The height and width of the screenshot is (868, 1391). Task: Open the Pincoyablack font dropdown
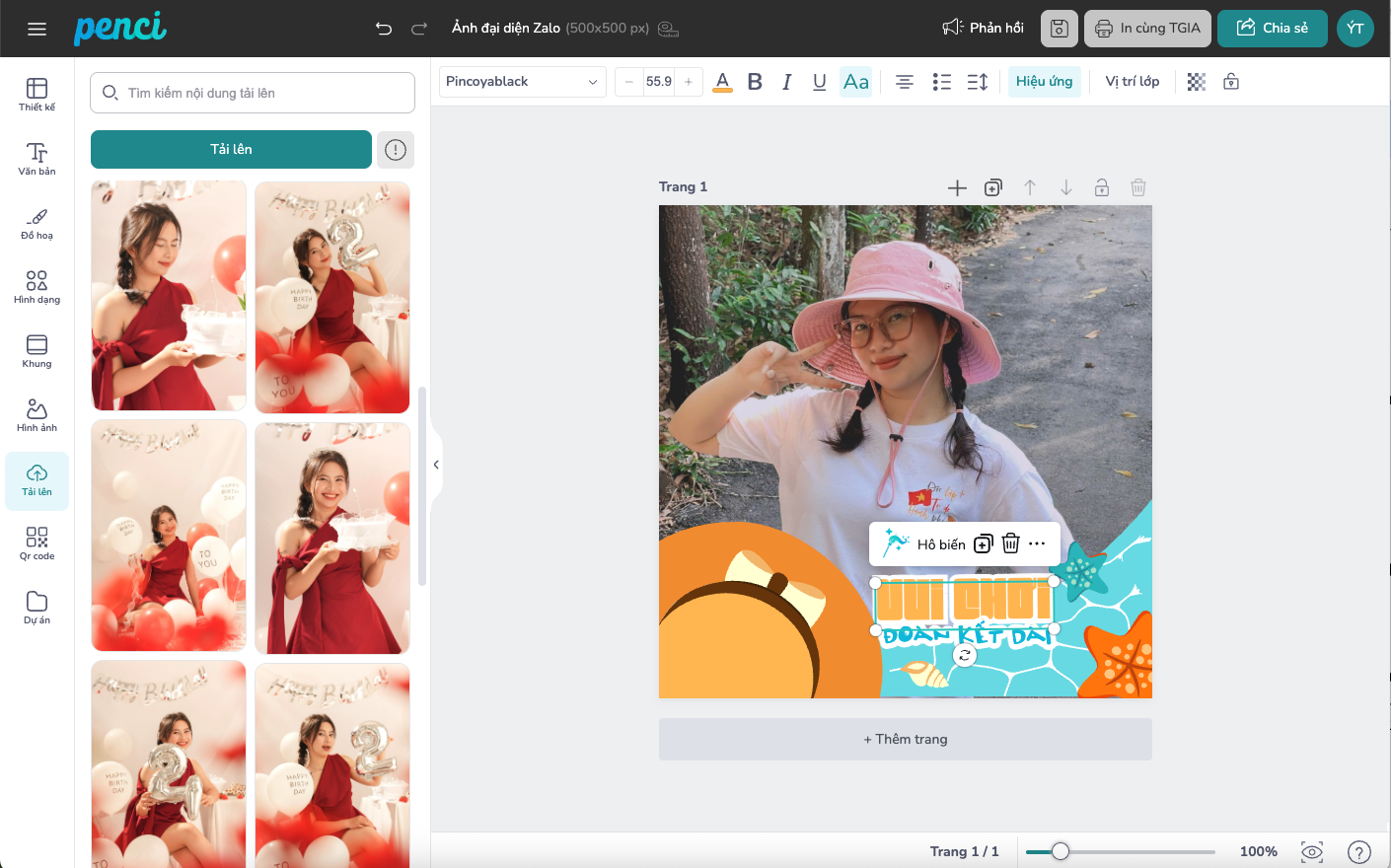pos(522,82)
